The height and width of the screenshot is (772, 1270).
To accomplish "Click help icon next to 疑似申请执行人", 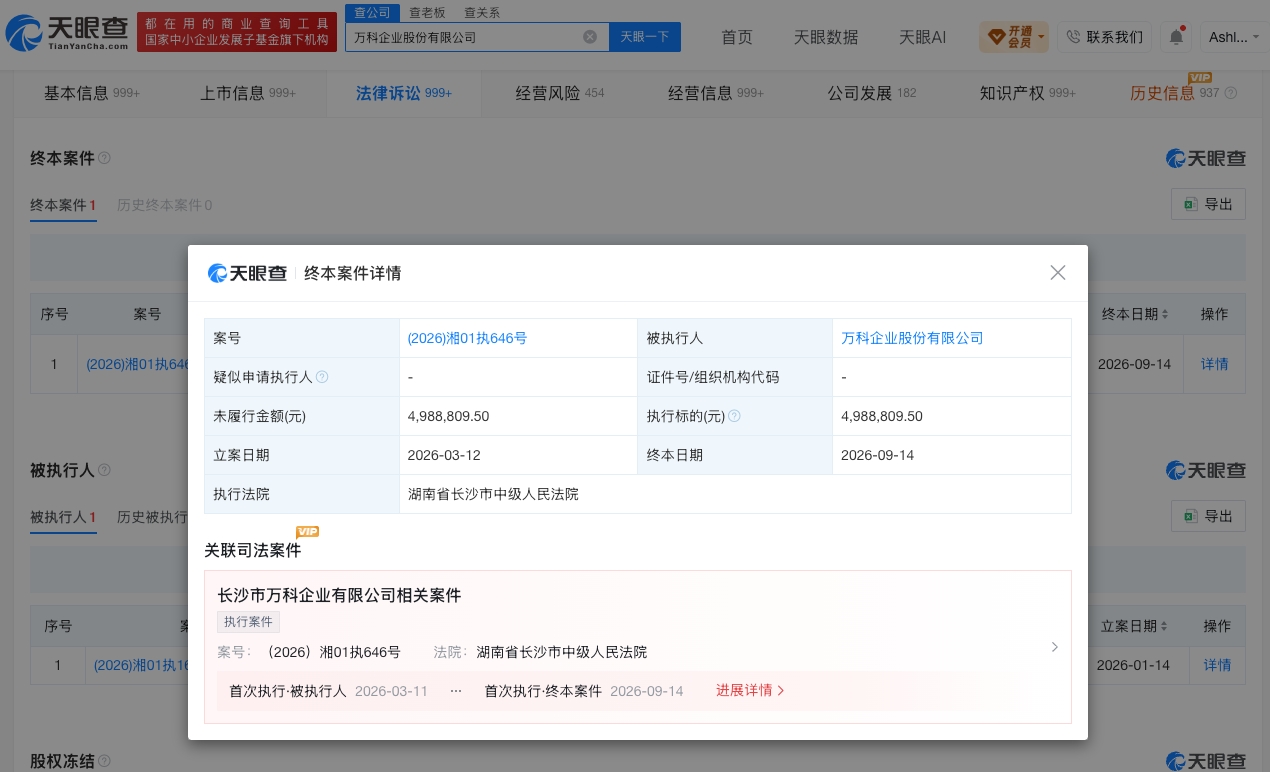I will 322,377.
